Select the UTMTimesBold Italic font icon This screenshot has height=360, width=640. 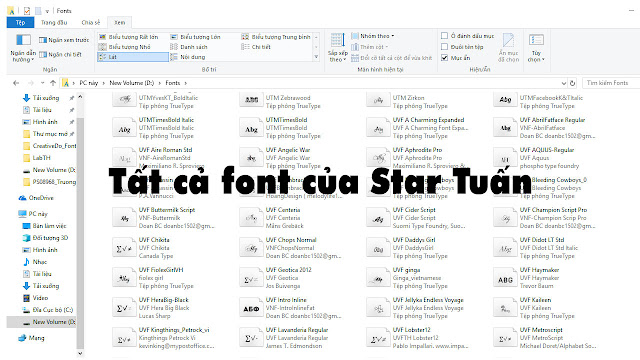pos(124,129)
